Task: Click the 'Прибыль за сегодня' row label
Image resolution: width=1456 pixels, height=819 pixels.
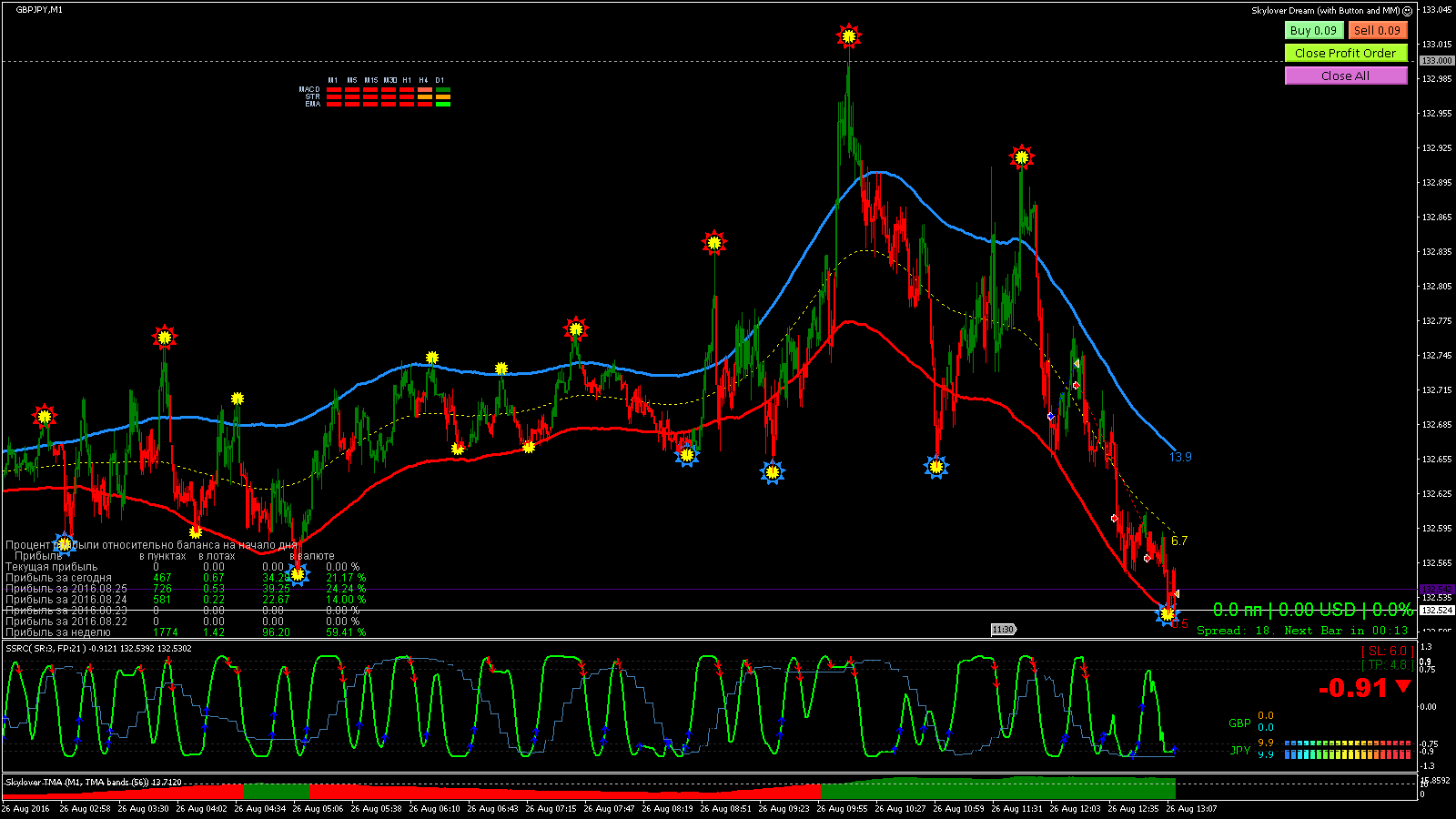Action: click(x=58, y=577)
